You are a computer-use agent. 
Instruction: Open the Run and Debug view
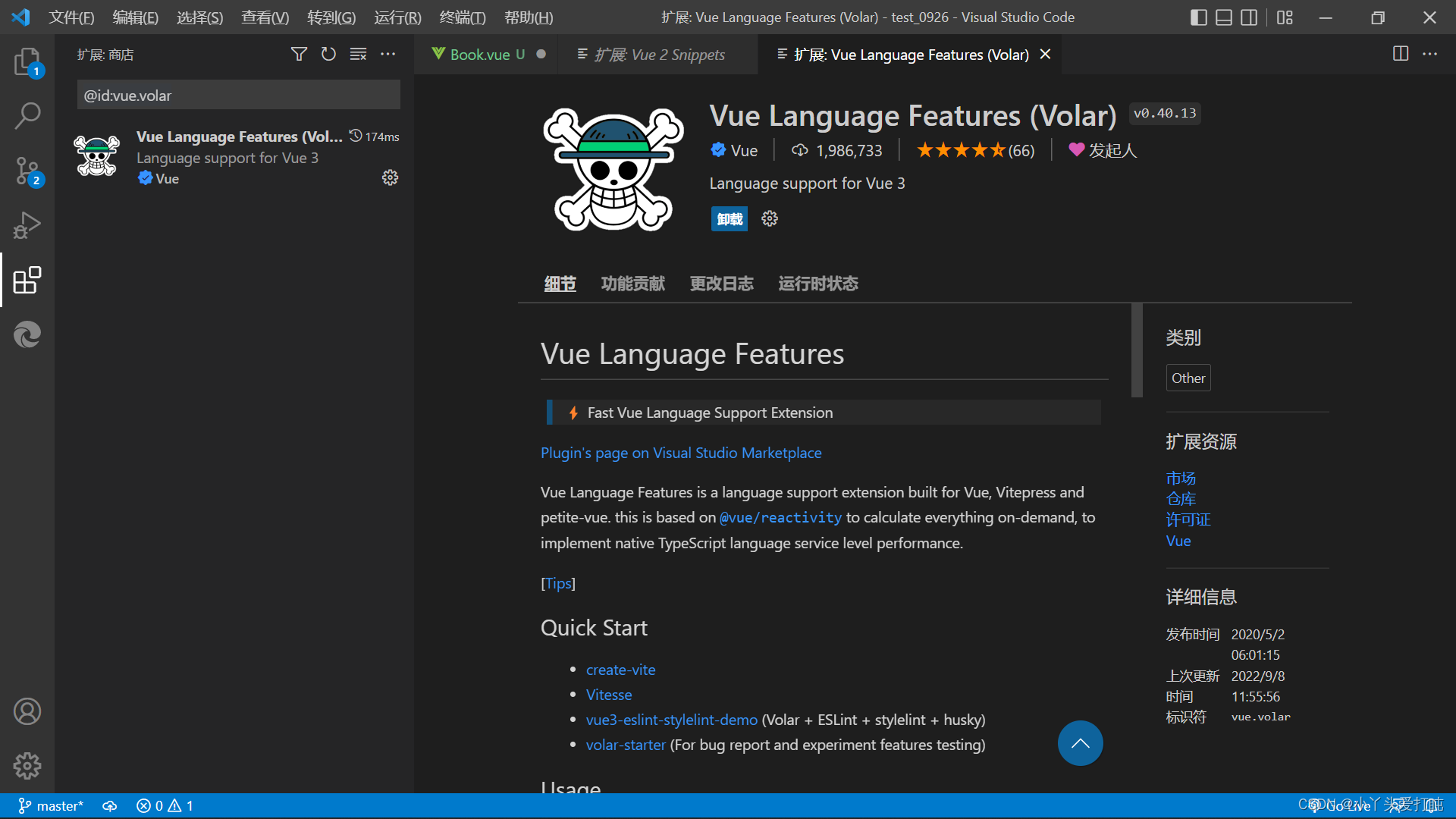pyautogui.click(x=27, y=225)
